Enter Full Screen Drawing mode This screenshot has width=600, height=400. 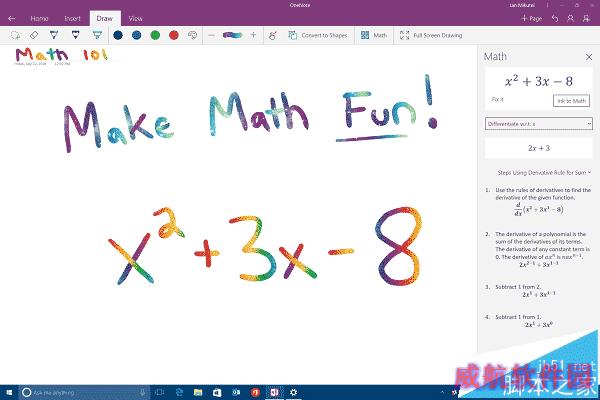pos(432,35)
